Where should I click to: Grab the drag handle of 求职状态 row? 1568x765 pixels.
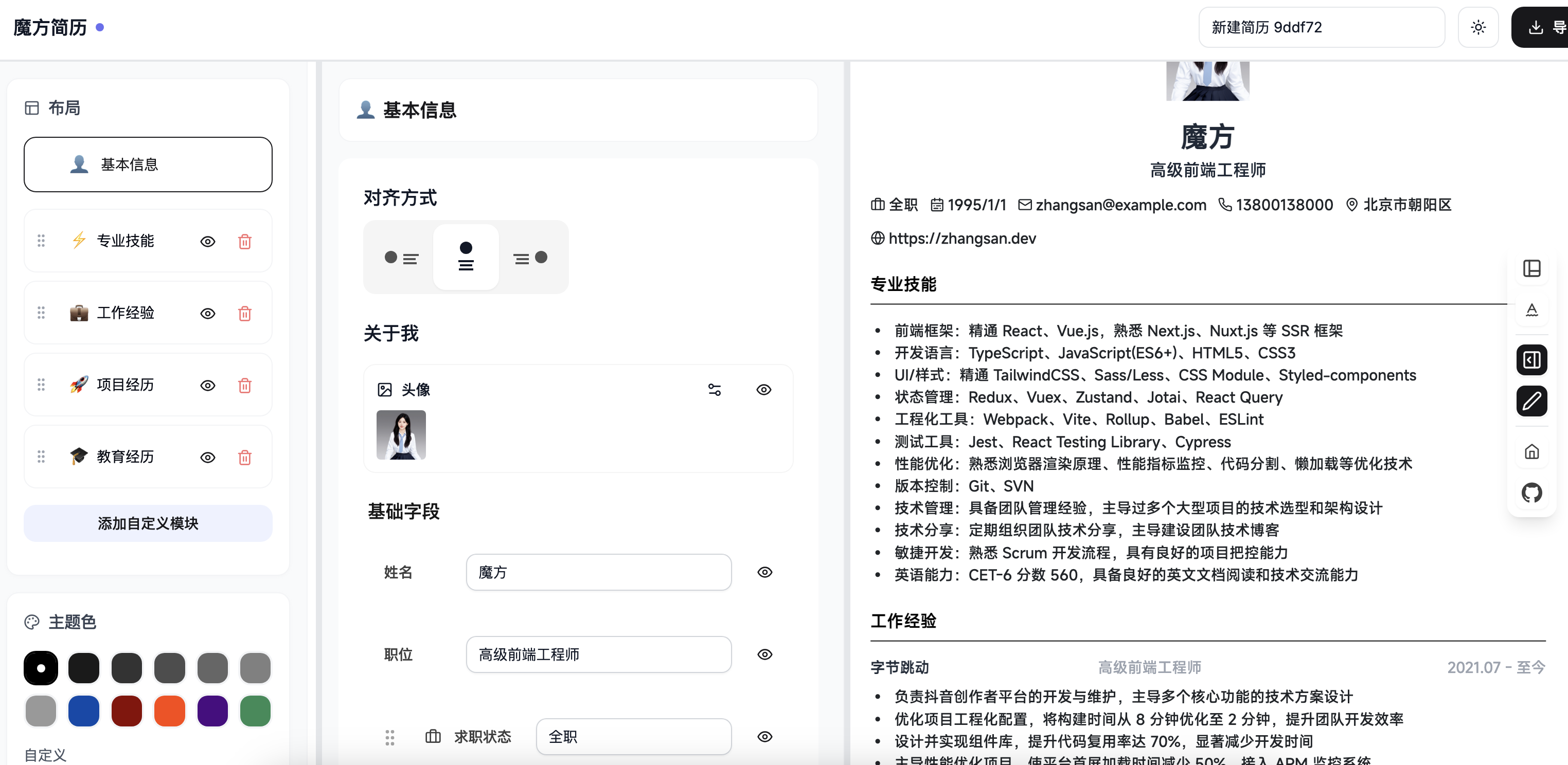tap(390, 737)
